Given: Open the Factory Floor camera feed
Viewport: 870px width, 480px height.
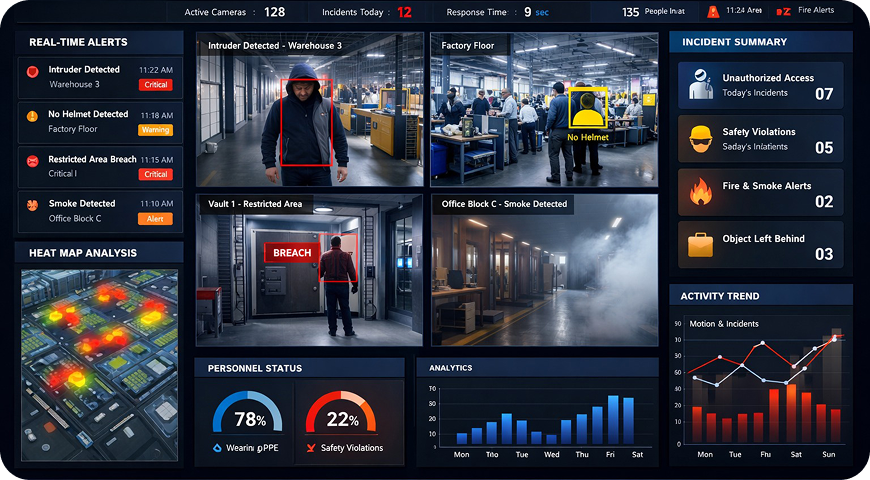Looking at the screenshot, I should pyautogui.click(x=543, y=110).
